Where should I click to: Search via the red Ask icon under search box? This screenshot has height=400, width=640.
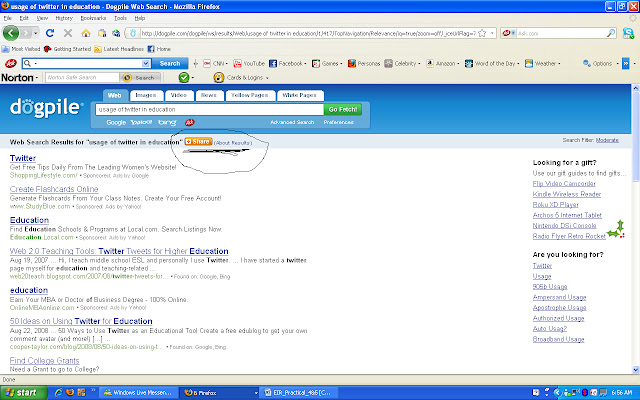(x=189, y=122)
